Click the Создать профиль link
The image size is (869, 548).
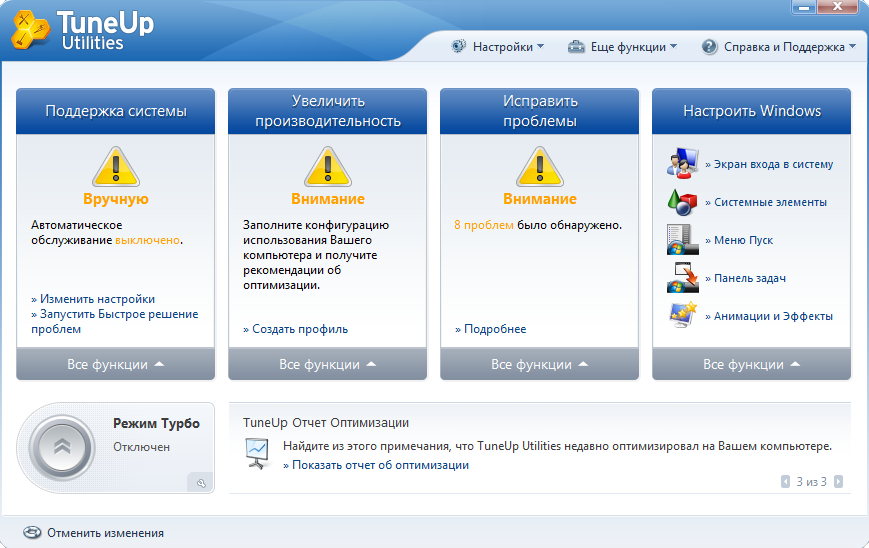point(295,329)
